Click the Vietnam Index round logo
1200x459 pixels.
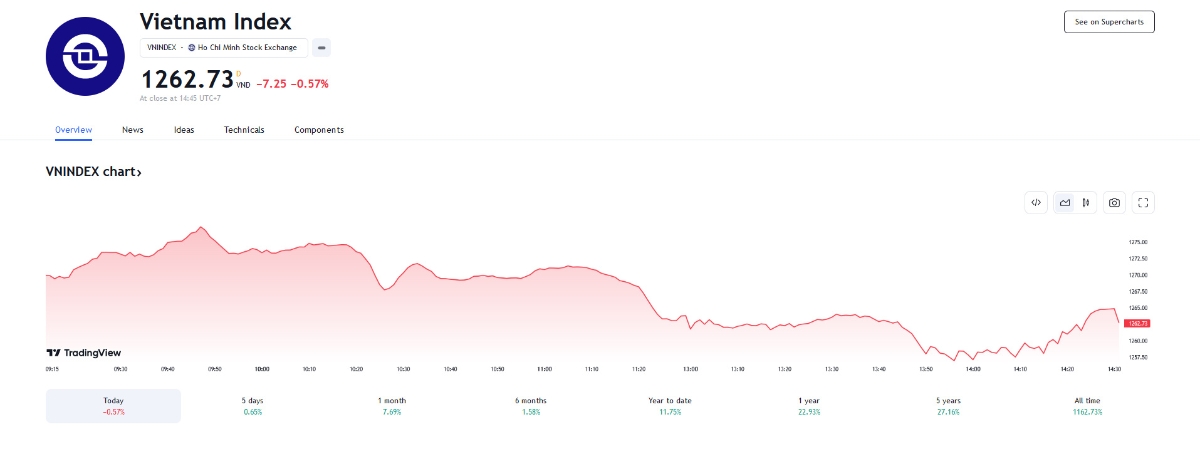pos(84,58)
